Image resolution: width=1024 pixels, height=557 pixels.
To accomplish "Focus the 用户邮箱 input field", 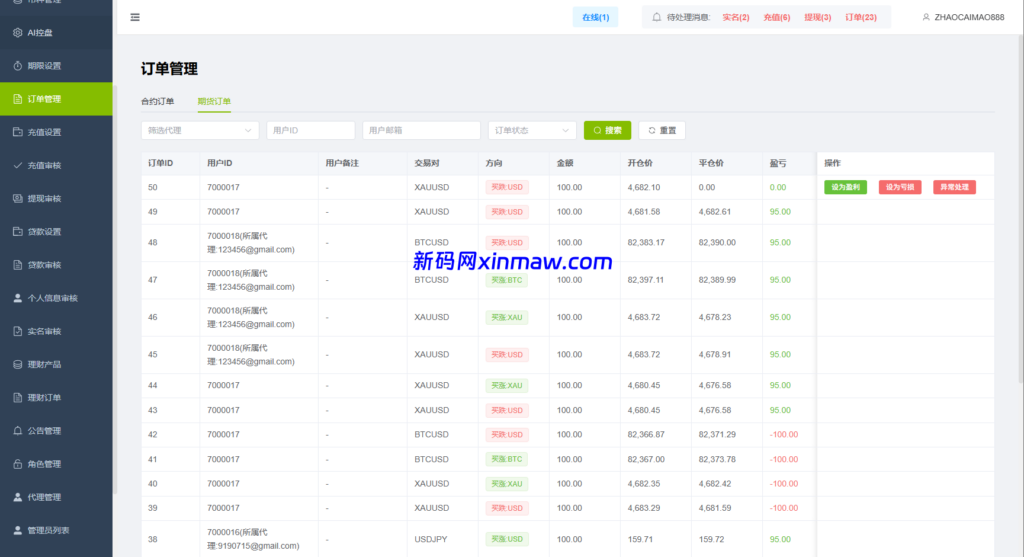I will click(x=421, y=130).
